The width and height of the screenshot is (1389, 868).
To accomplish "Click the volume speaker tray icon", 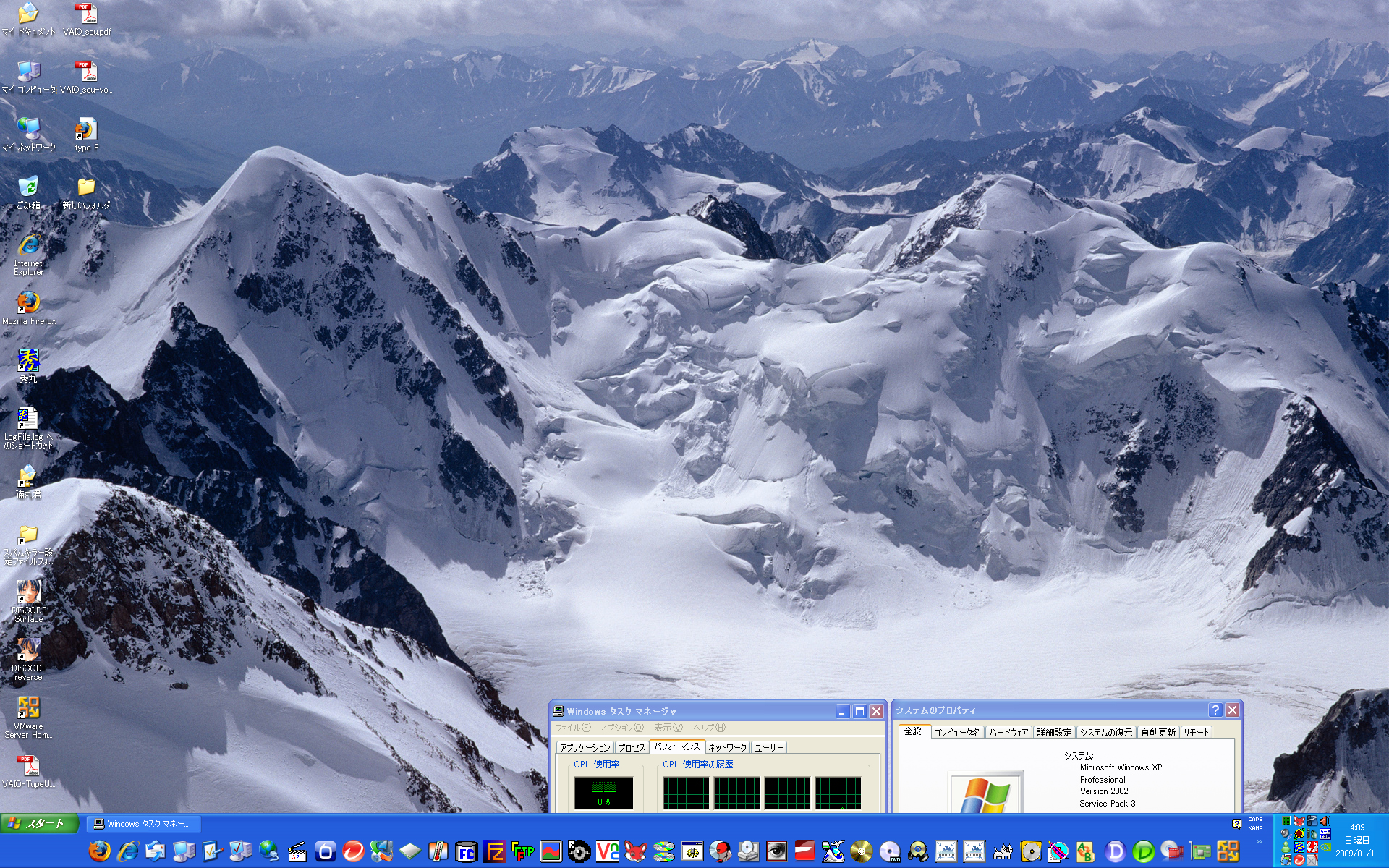I will point(1325,821).
